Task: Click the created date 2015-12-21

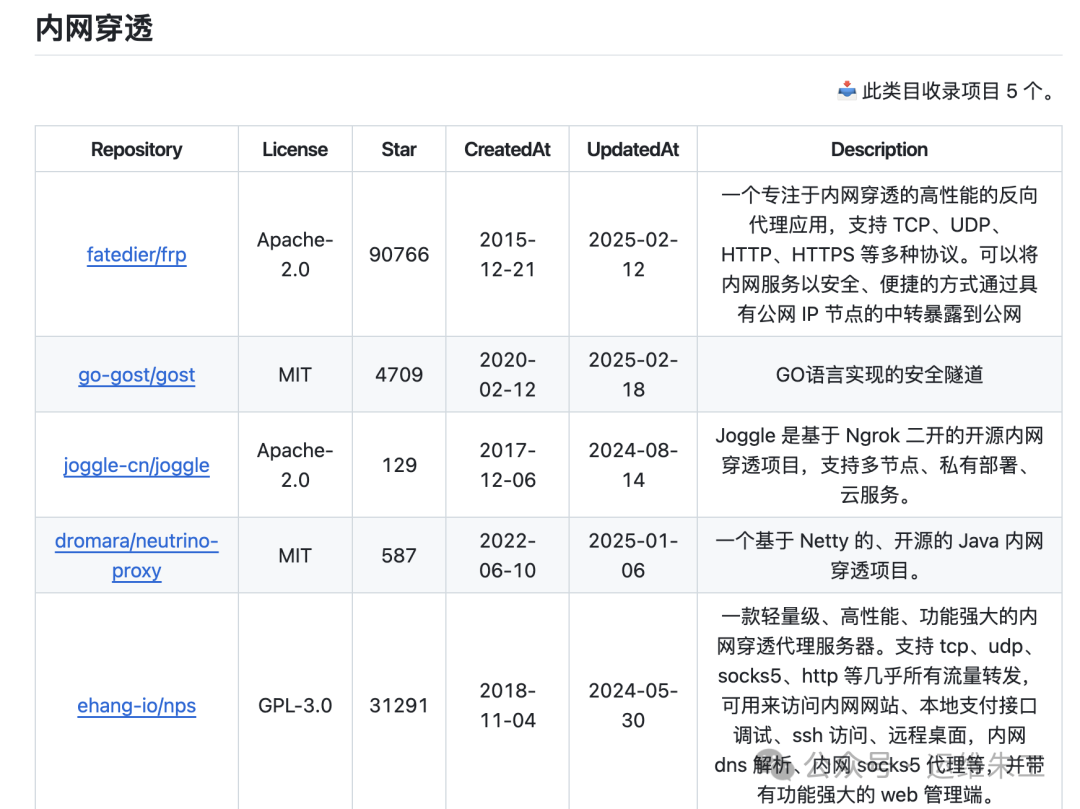Action: point(507,255)
